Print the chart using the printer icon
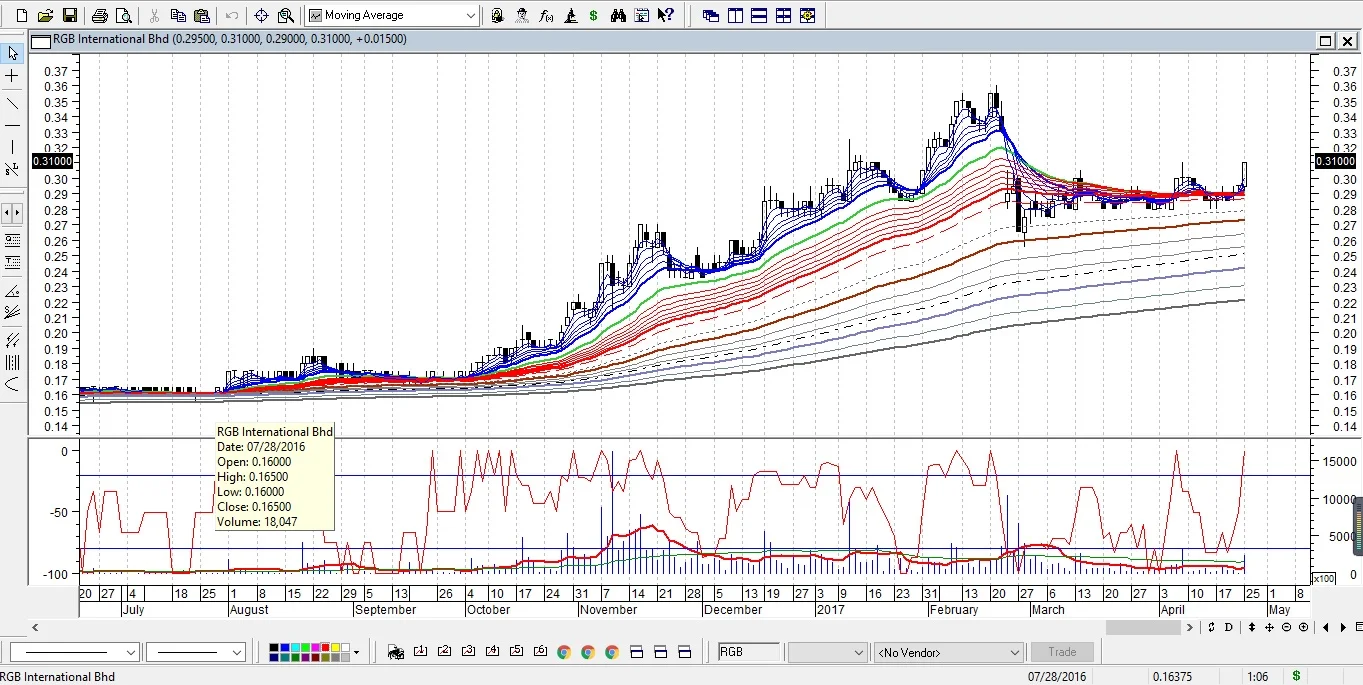The width and height of the screenshot is (1363, 685). 100,16
